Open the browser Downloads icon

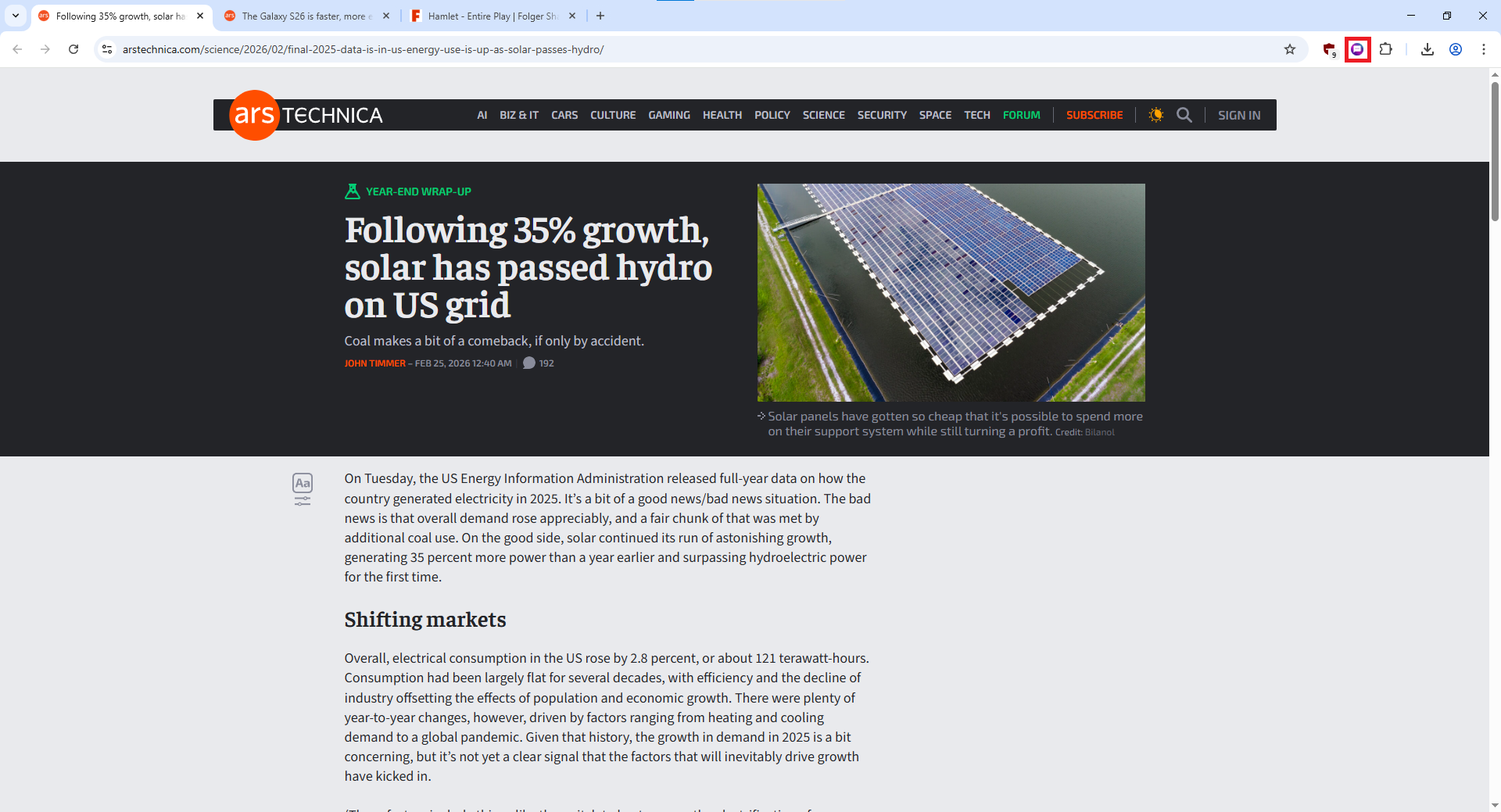[x=1427, y=49]
